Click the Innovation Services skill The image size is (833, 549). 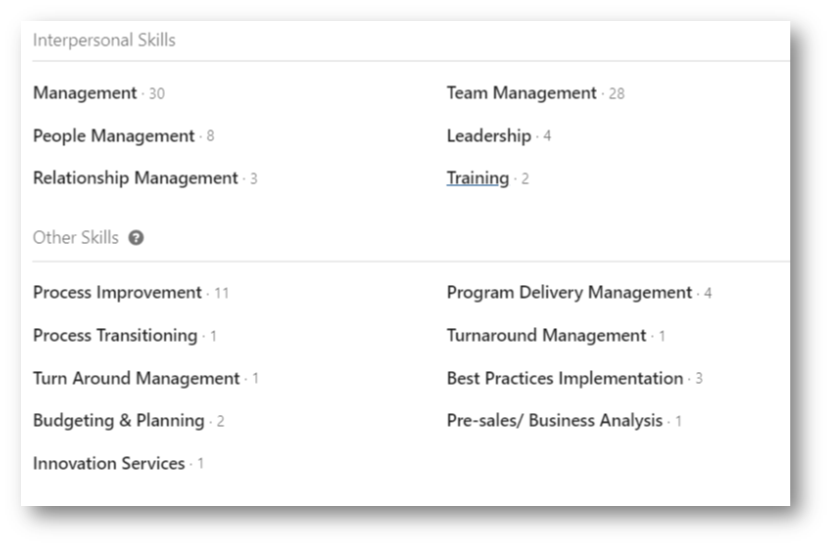tap(109, 463)
